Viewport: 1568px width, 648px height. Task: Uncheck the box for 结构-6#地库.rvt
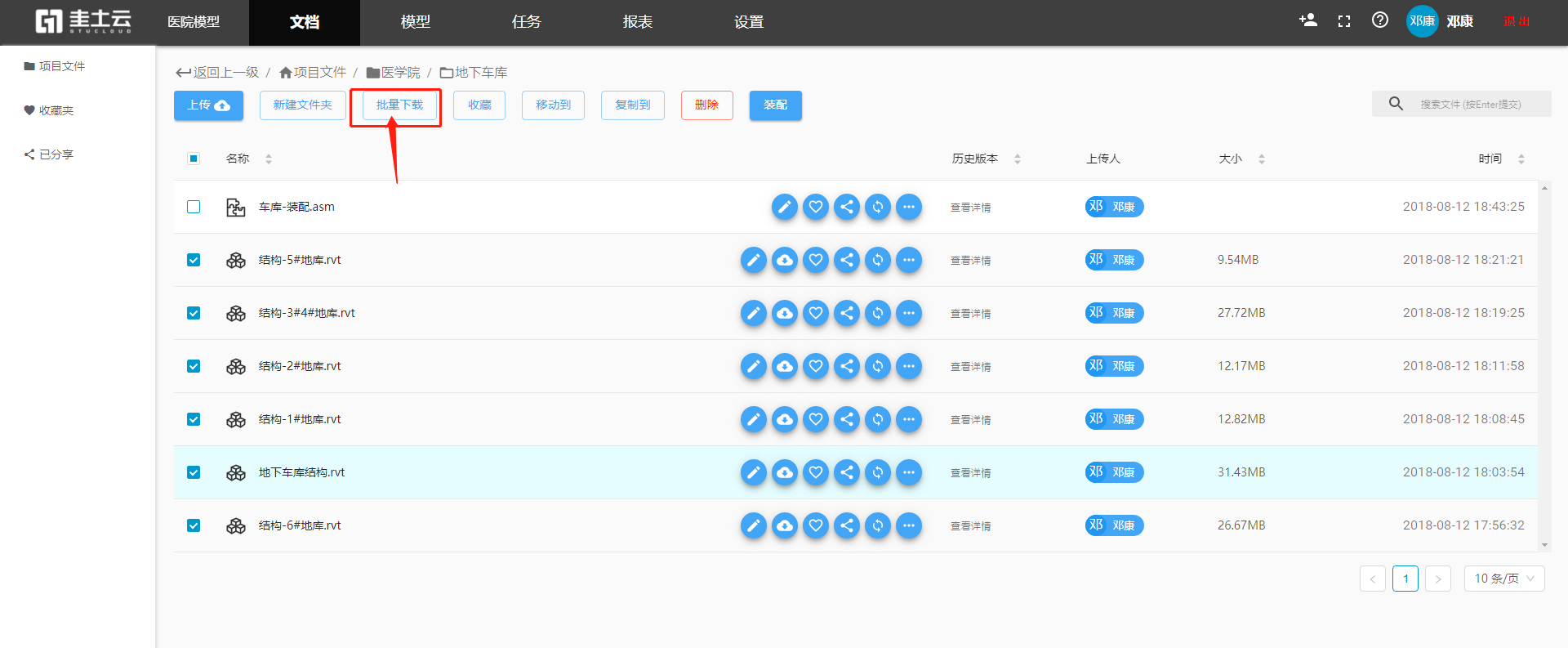pyautogui.click(x=194, y=525)
